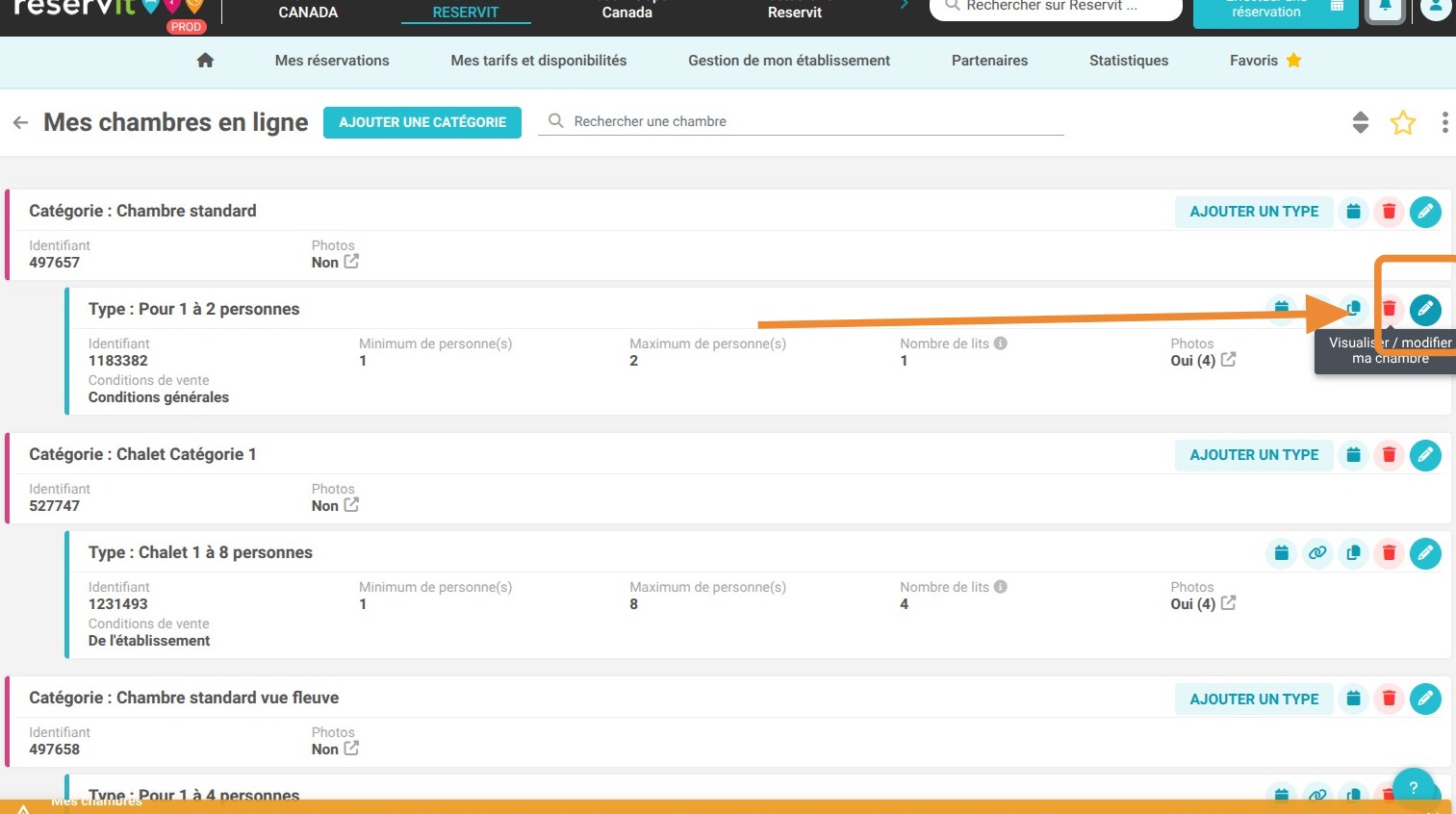Open the user account avatar menu
This screenshot has width=1456, height=814.
(x=1436, y=7)
